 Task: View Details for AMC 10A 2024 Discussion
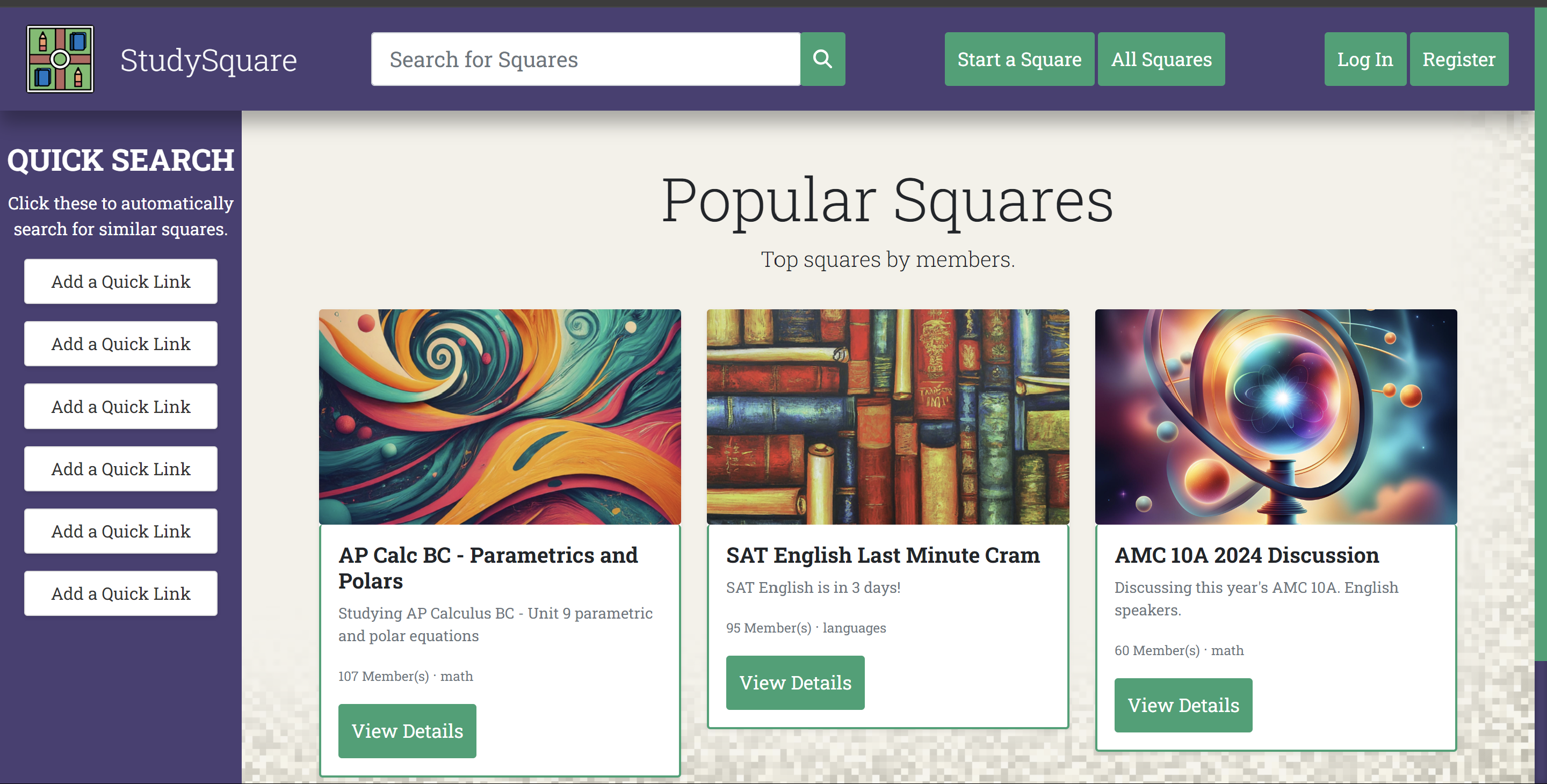coord(1183,705)
